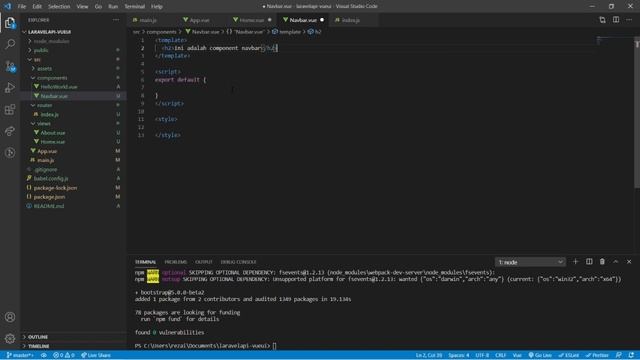Switch to the DEBUG CONSOLE panel tab

tap(238, 262)
